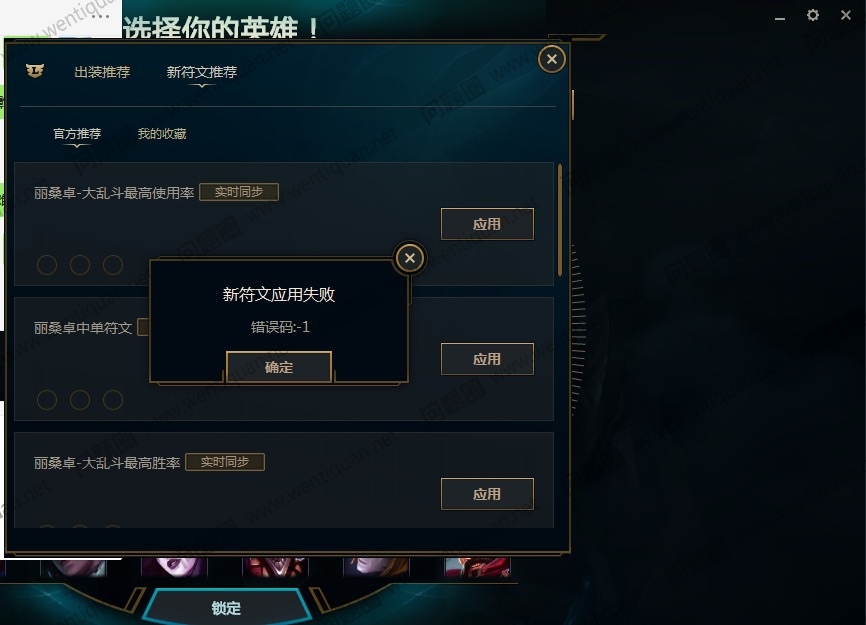Click the rune list vertical scrollbar
This screenshot has width=866, height=625.
click(x=559, y=220)
